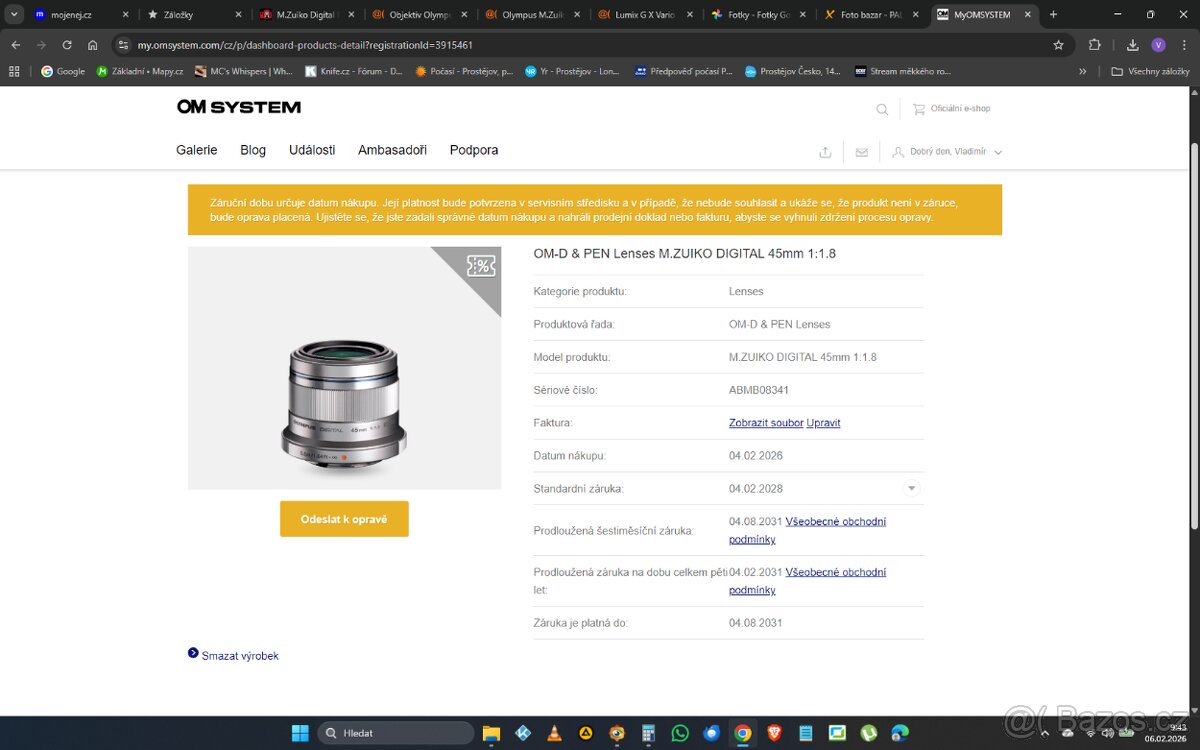Click the Zobrazit soubor invoice link

[766, 423]
